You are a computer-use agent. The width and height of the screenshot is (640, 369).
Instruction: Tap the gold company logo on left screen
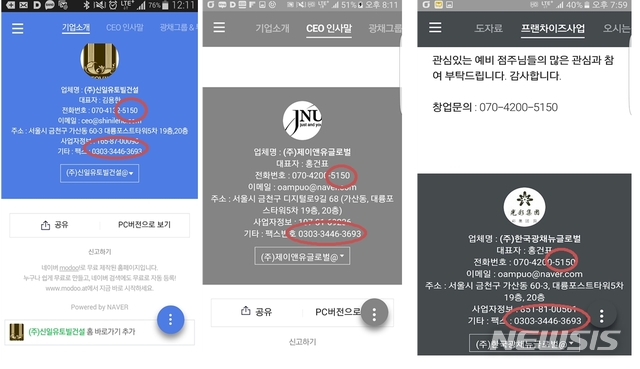tap(100, 60)
